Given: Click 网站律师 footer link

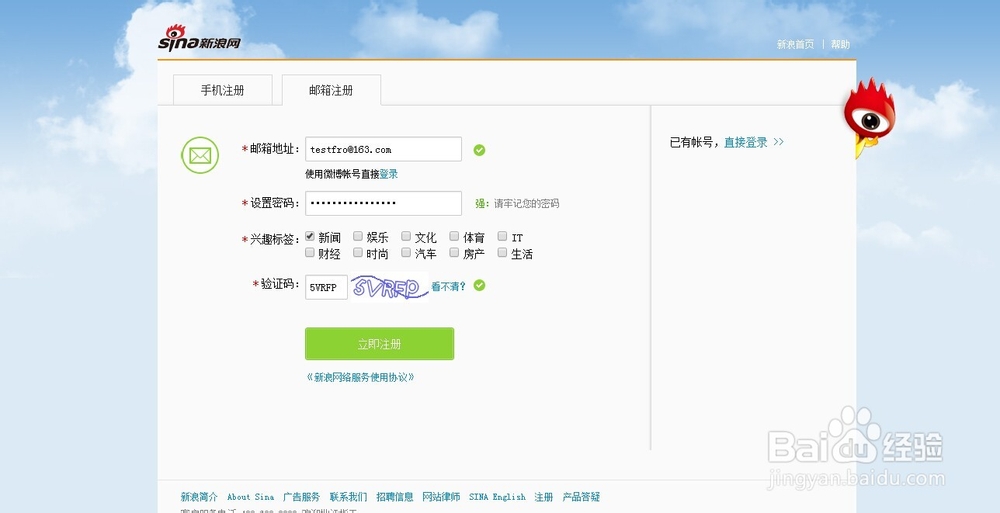Looking at the screenshot, I should coord(441,496).
